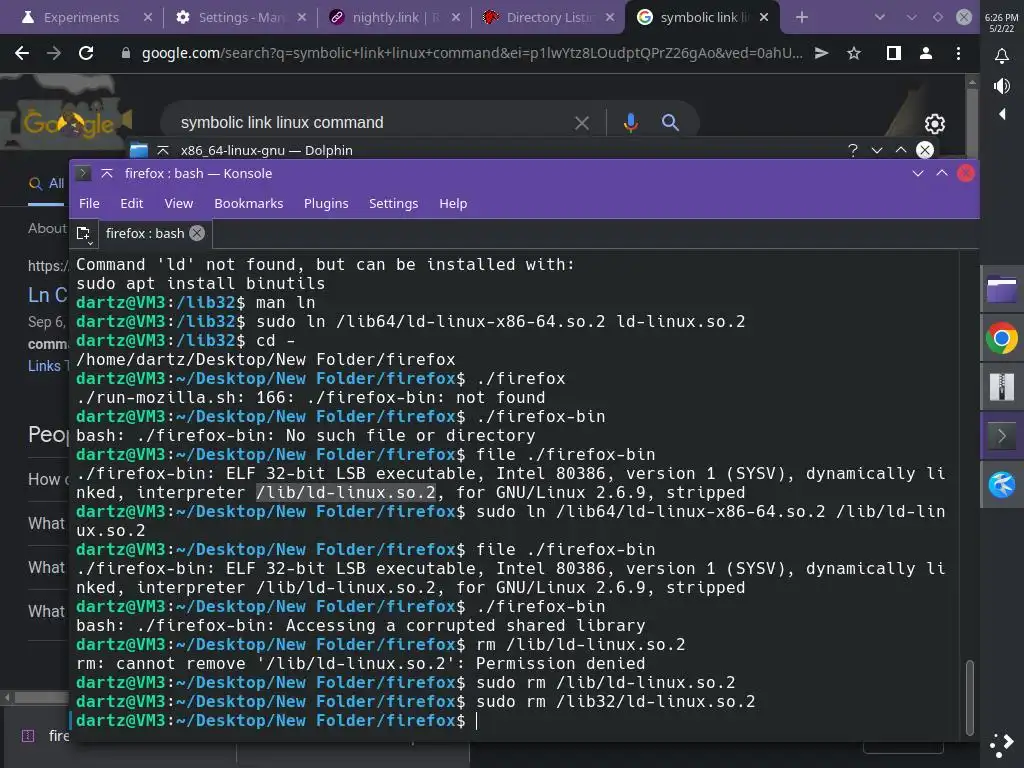The width and height of the screenshot is (1024, 768).
Task: Open overview icon in panel bottom corner
Action: [x=1001, y=744]
